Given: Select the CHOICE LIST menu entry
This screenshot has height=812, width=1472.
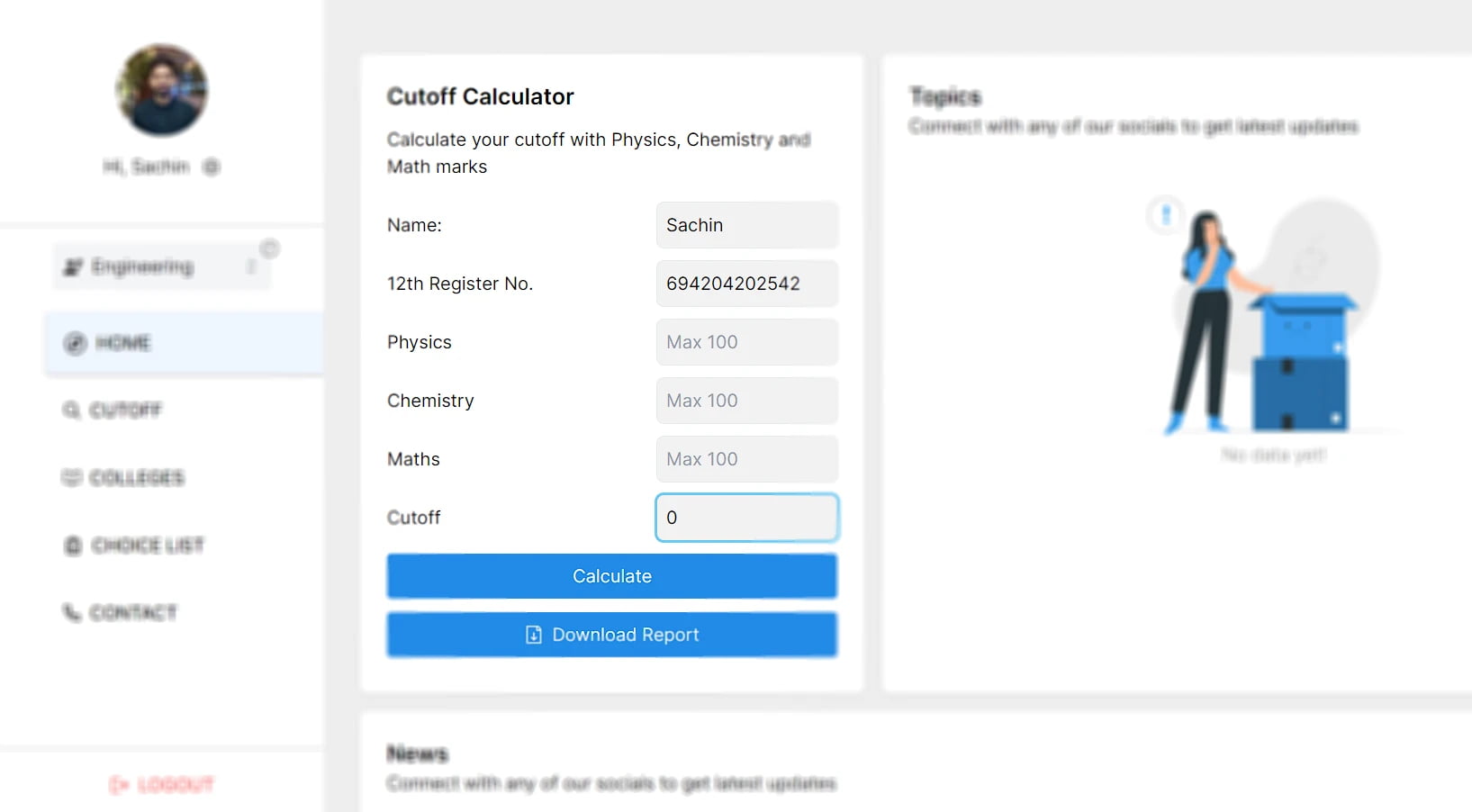Looking at the screenshot, I should [147, 546].
